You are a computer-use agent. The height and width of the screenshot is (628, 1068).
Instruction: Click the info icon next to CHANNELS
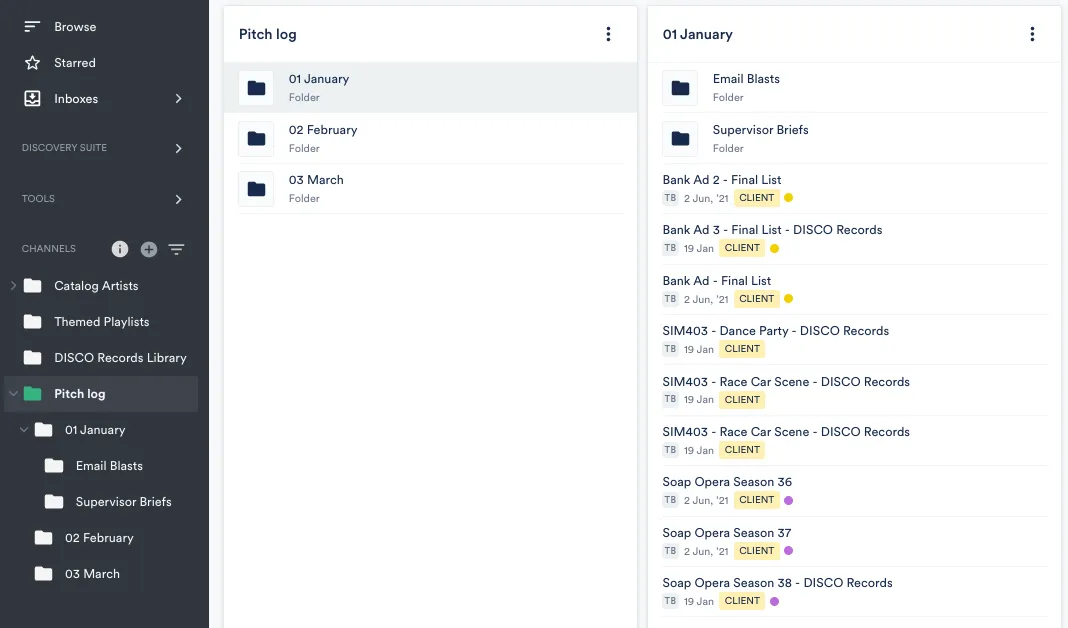coord(119,249)
